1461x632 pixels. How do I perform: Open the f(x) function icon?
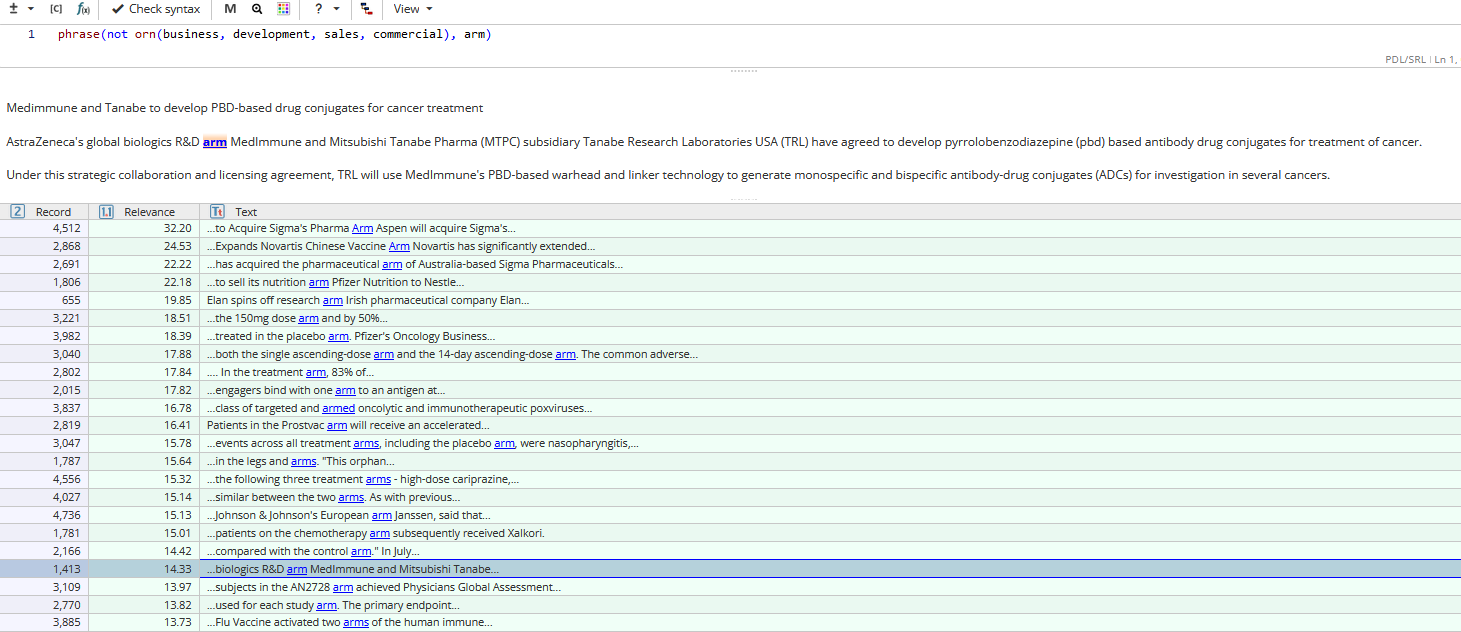coord(84,9)
